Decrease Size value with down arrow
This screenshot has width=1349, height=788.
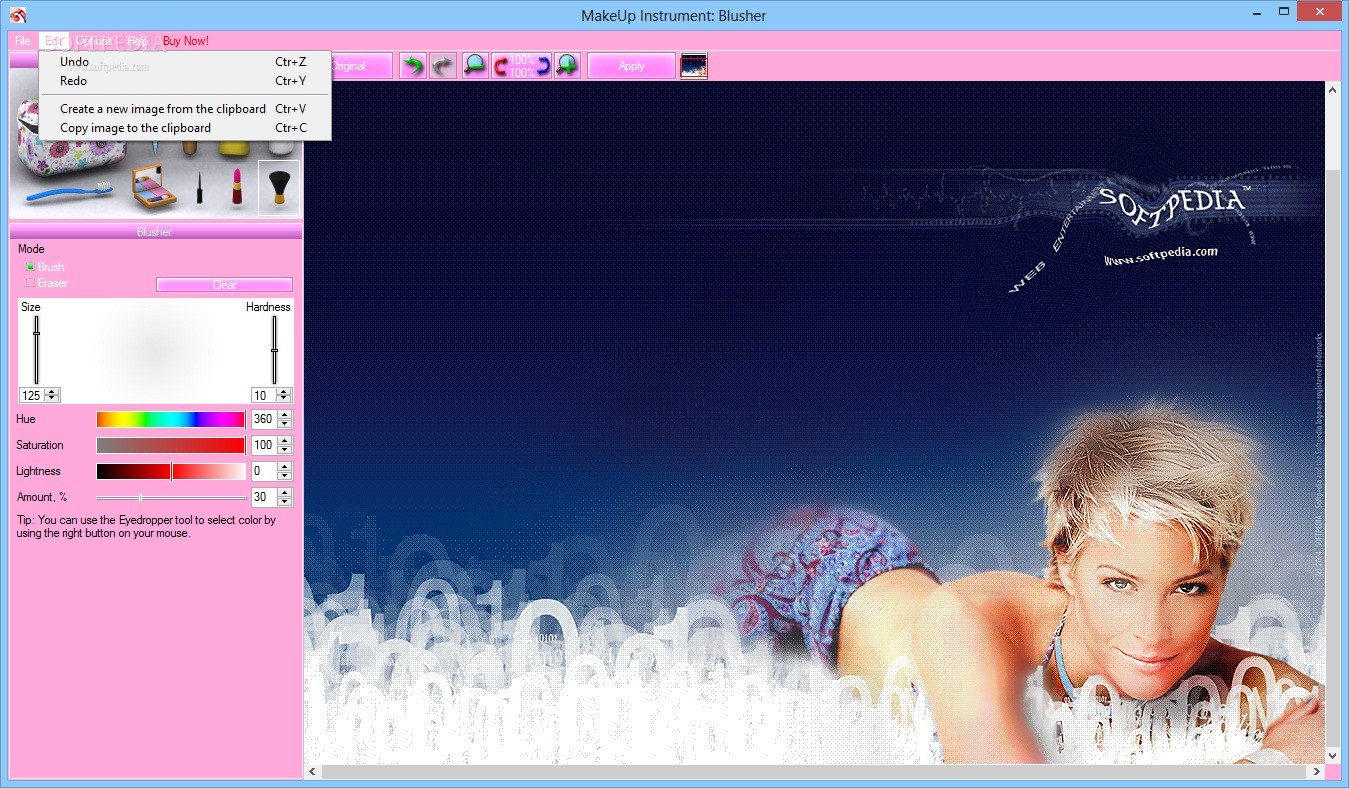tap(53, 399)
